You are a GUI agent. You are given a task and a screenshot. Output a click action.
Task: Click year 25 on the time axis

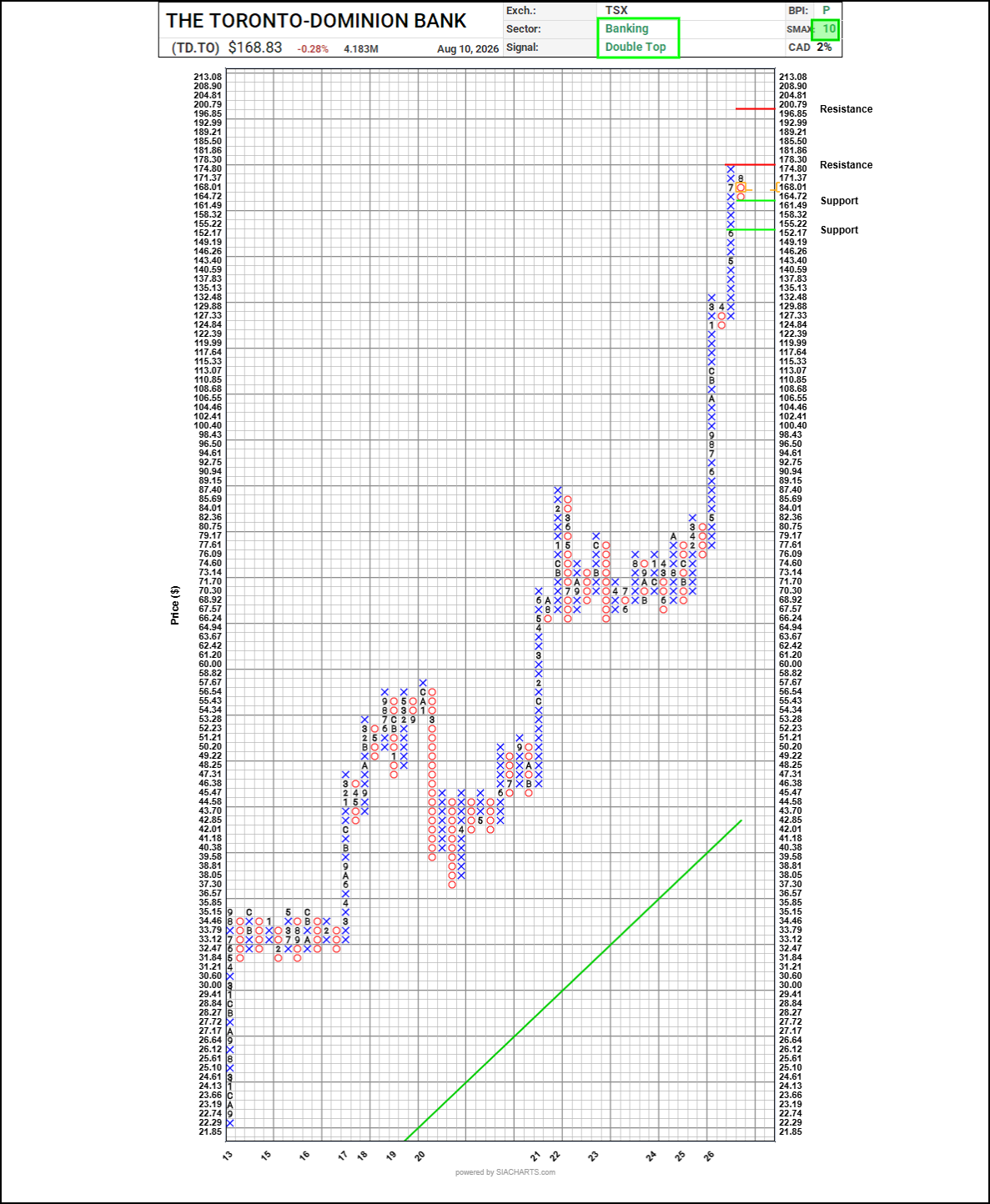680,1156
